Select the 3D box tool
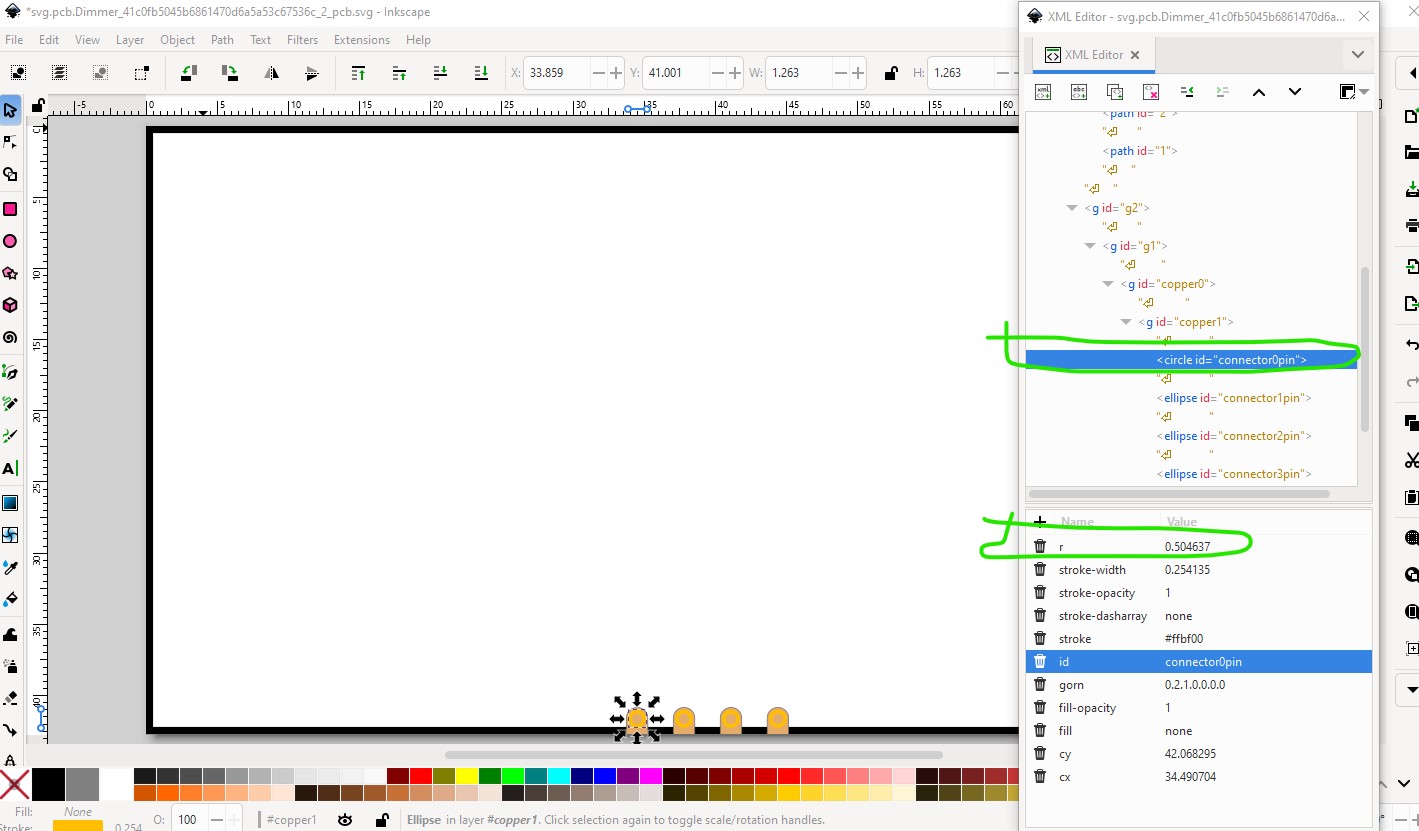Viewport: 1419px width, 831px height. 10,305
